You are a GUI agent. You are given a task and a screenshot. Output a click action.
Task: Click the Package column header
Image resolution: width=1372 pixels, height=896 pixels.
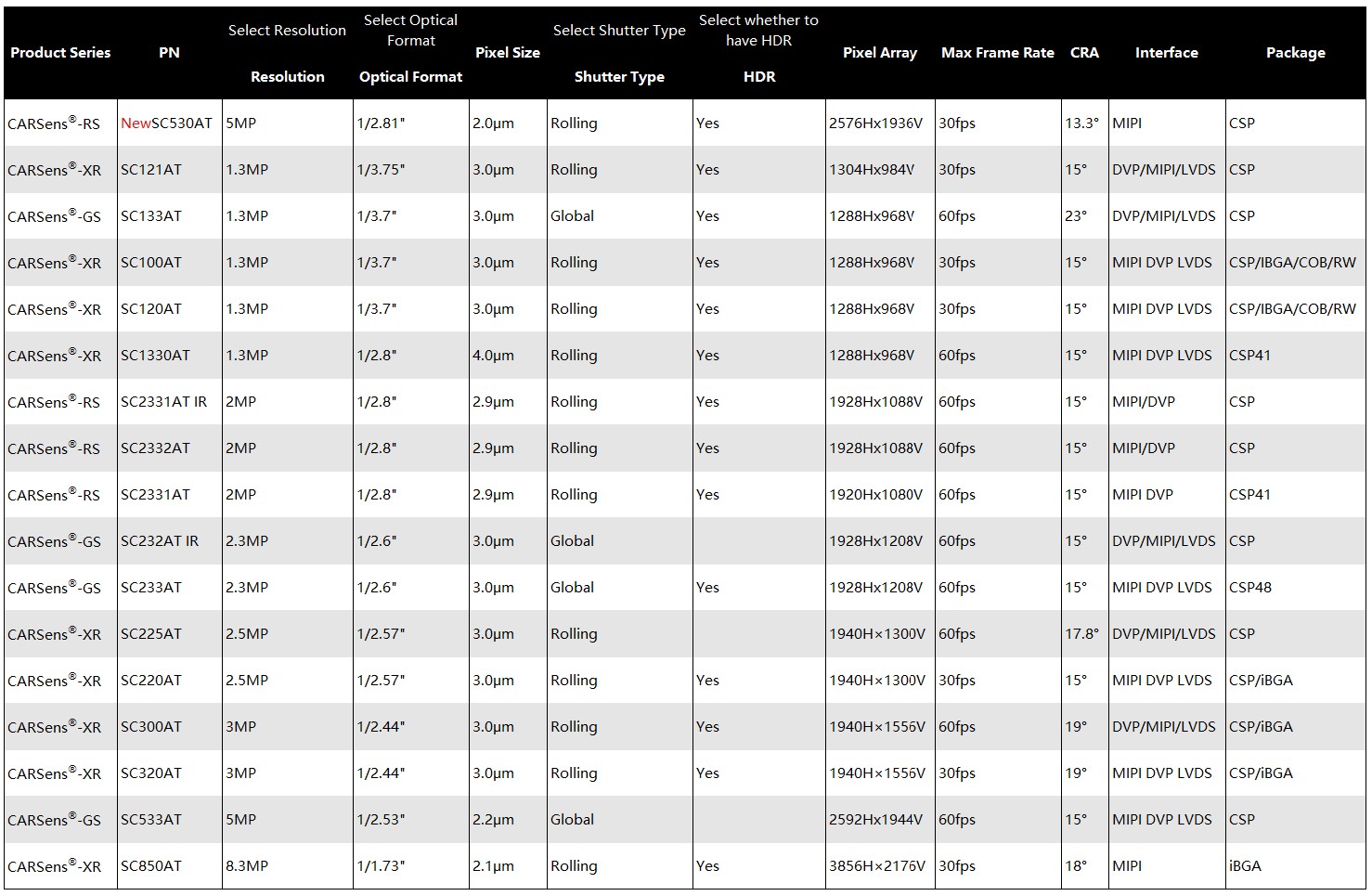pos(1296,52)
